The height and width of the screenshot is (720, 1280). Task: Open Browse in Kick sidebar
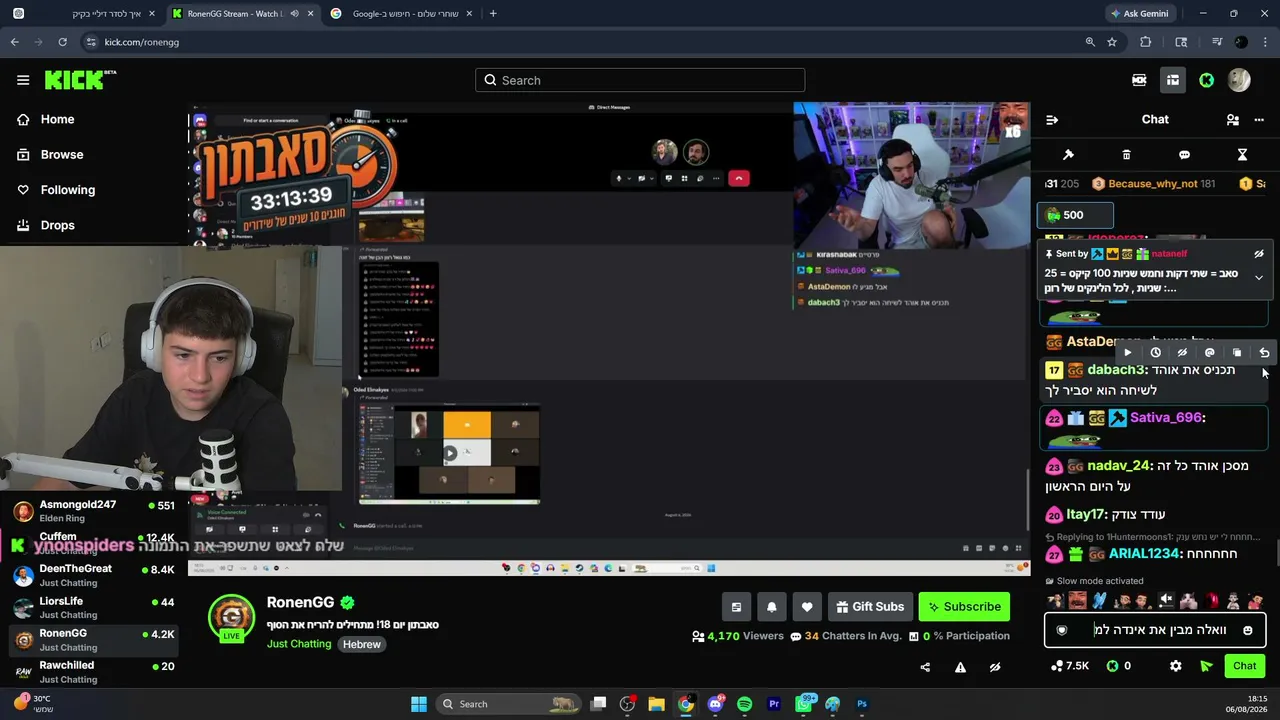[x=62, y=154]
